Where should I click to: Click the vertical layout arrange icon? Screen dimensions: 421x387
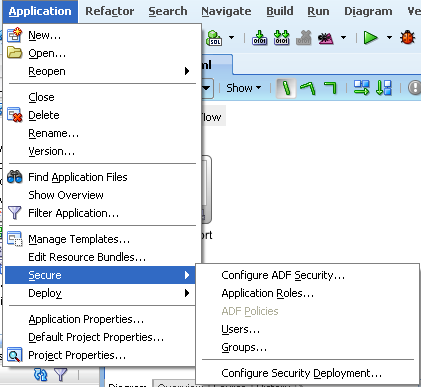pyautogui.click(x=384, y=88)
